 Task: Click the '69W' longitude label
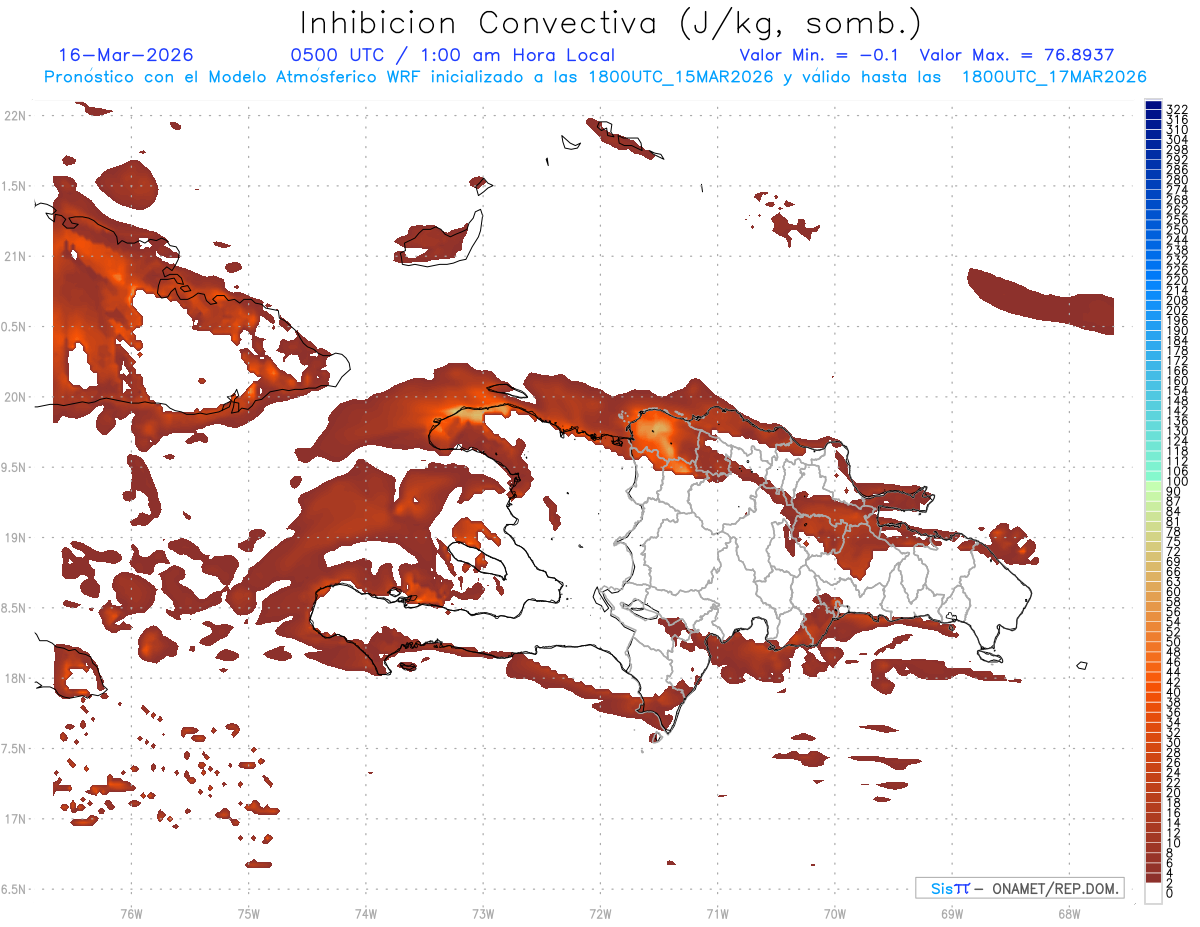pos(951,914)
